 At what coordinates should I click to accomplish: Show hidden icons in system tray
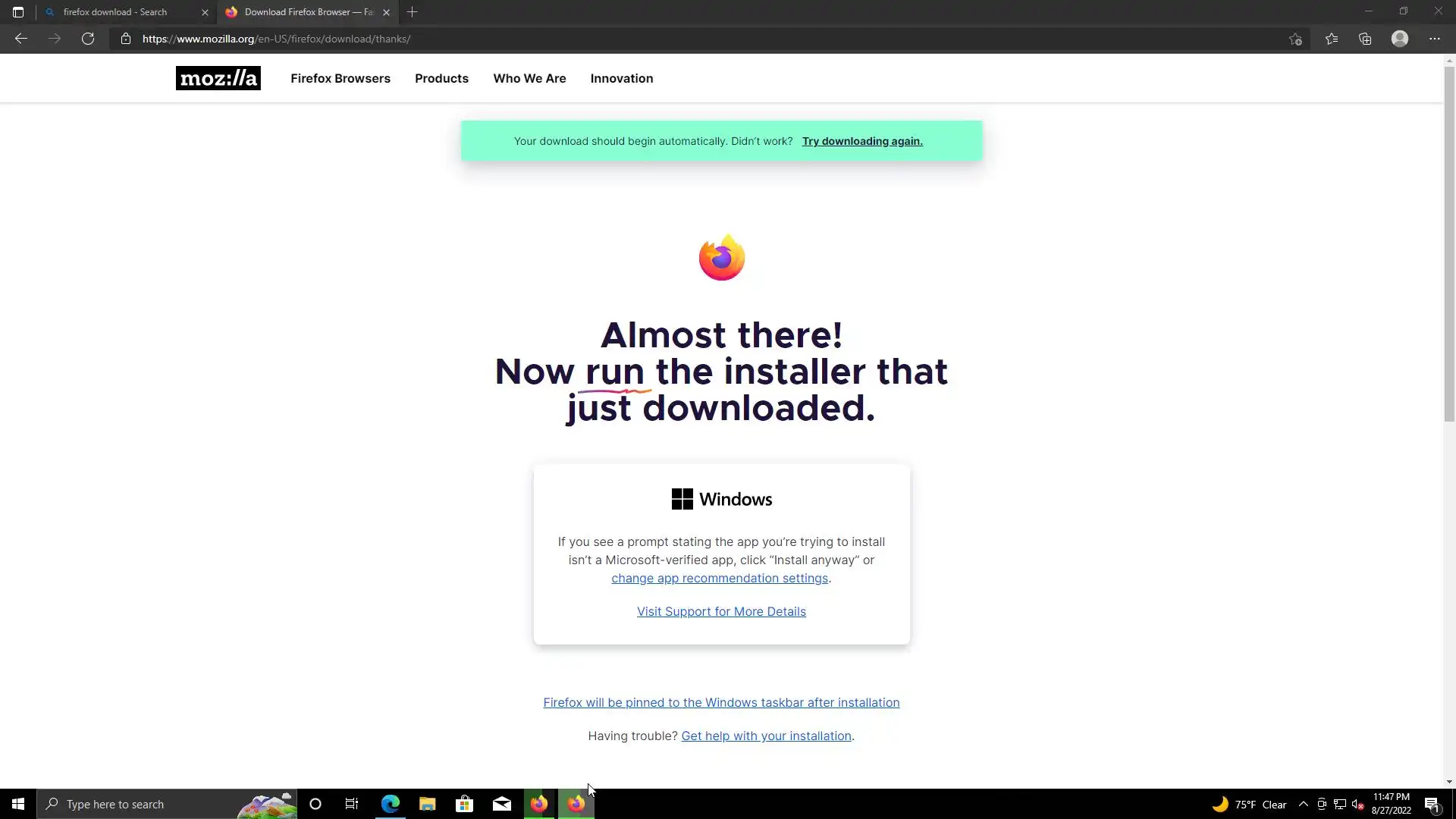[1303, 804]
